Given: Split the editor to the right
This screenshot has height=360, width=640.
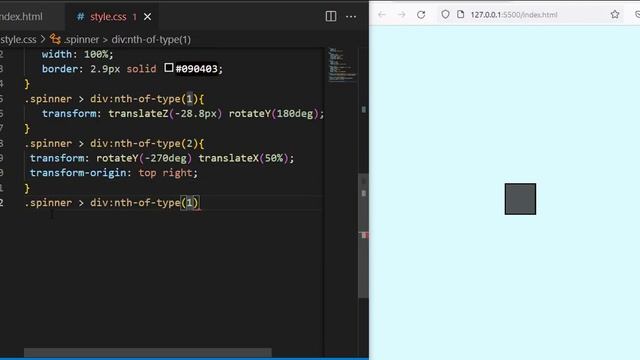Looking at the screenshot, I should 331,16.
